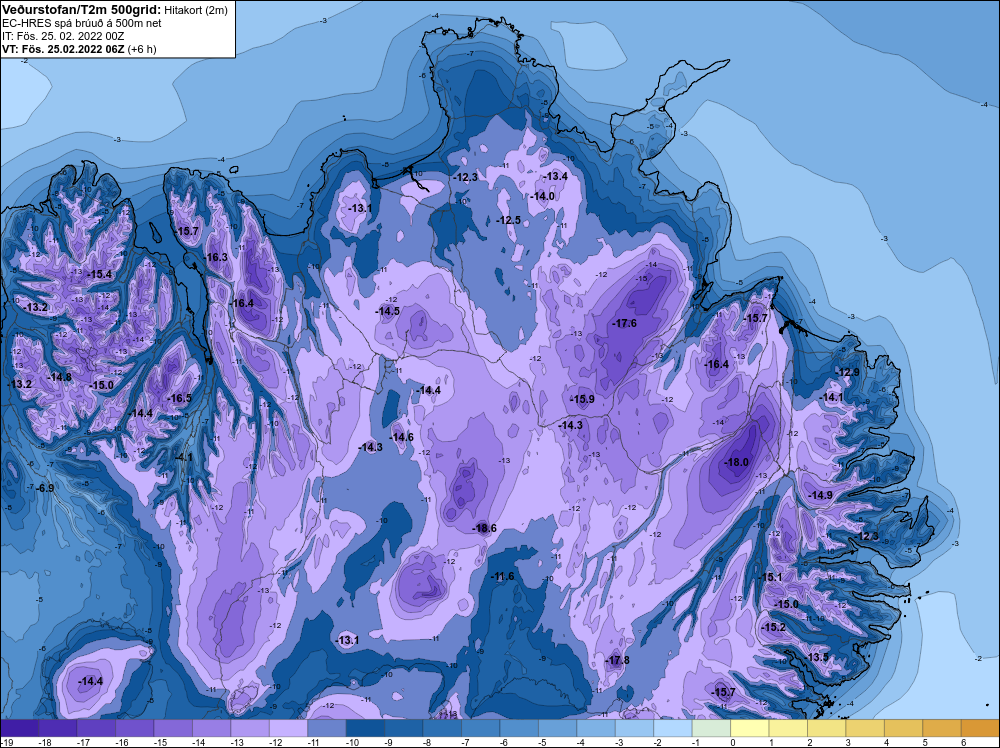Image resolution: width=1000 pixels, height=748 pixels.
Task: Click the -14.5 temperature value on the map
Action: click(x=387, y=311)
